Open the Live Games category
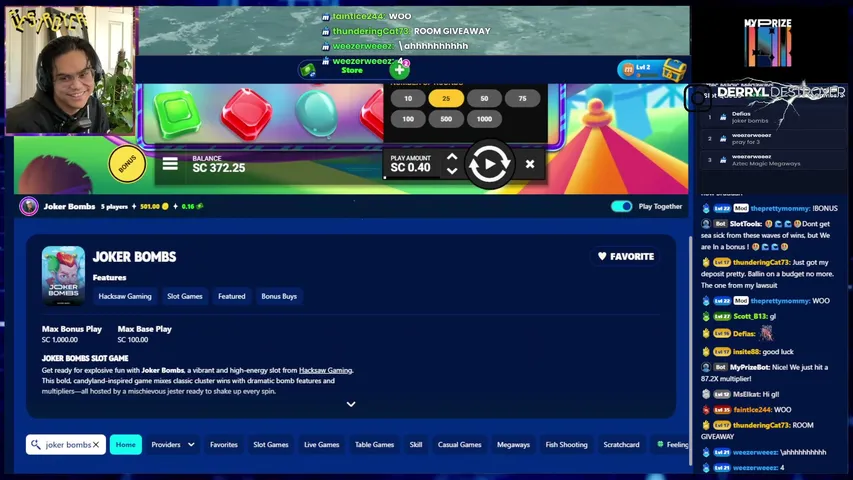 pos(322,445)
